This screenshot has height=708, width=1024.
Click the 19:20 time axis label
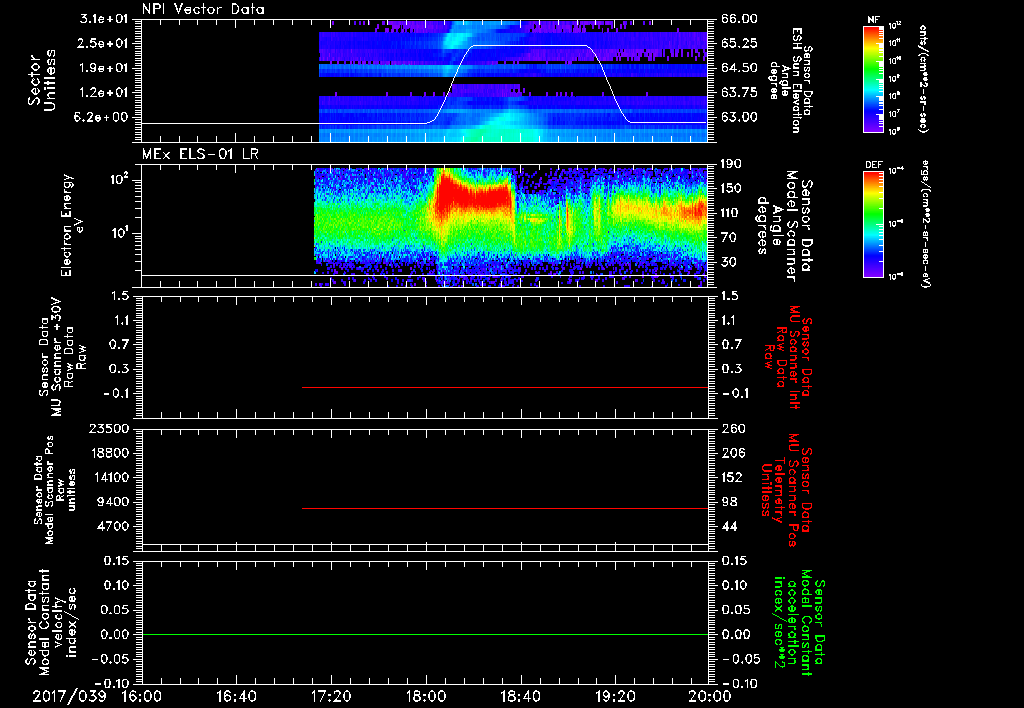click(615, 696)
